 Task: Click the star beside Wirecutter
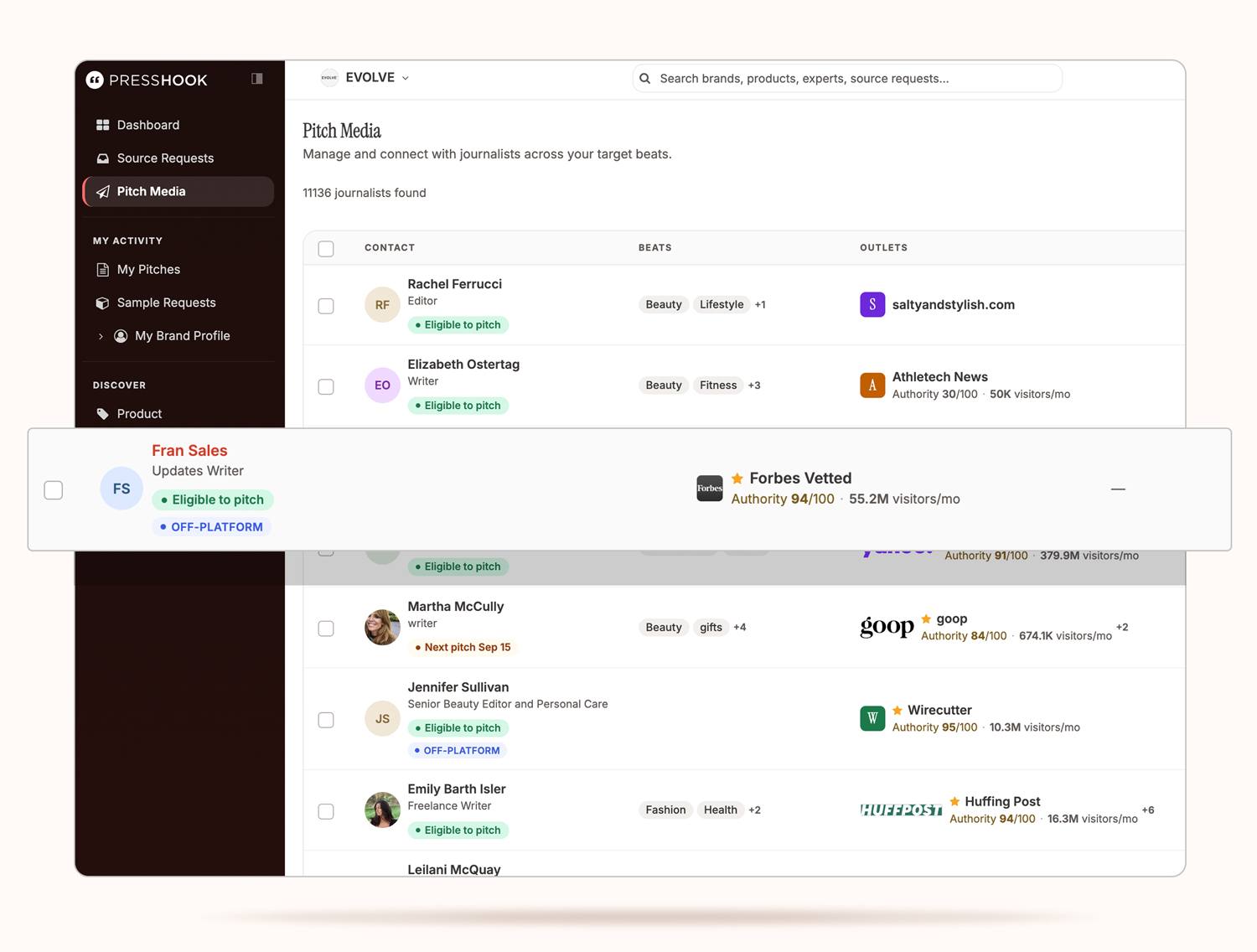click(x=897, y=710)
